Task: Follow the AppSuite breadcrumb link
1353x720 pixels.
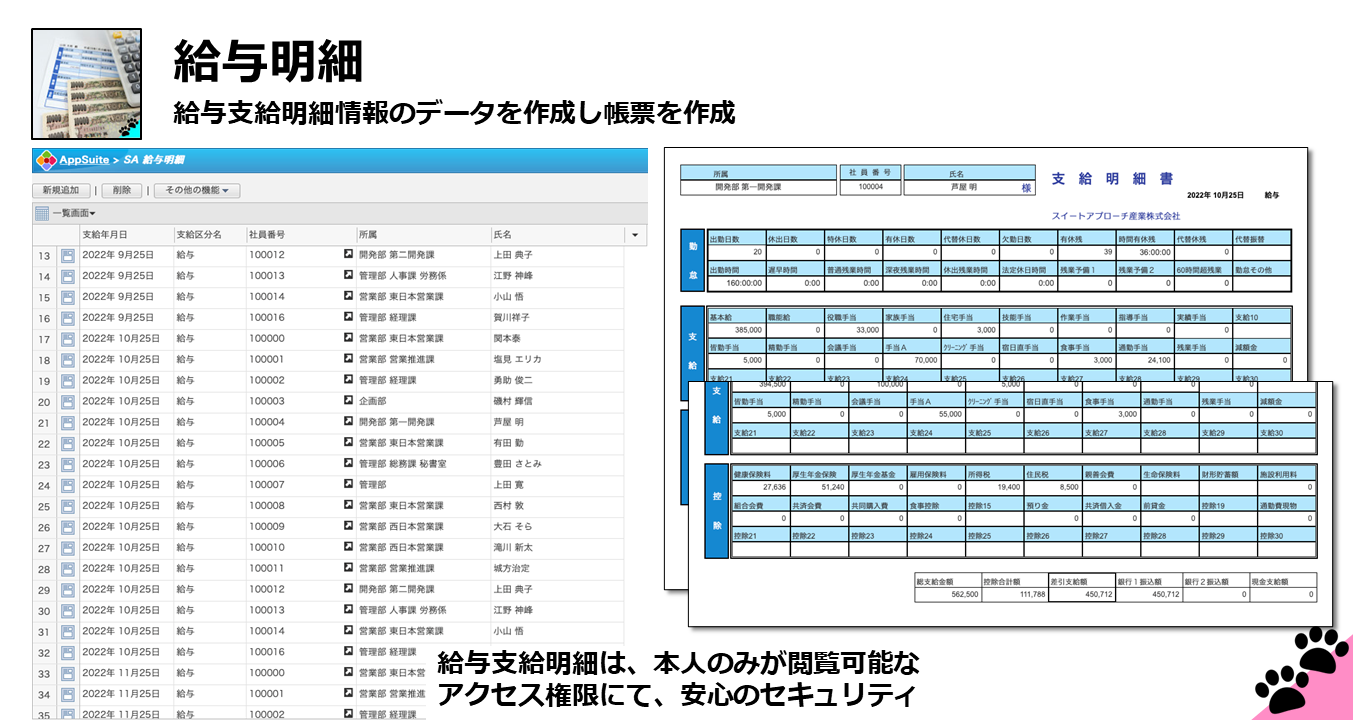Action: click(83, 160)
